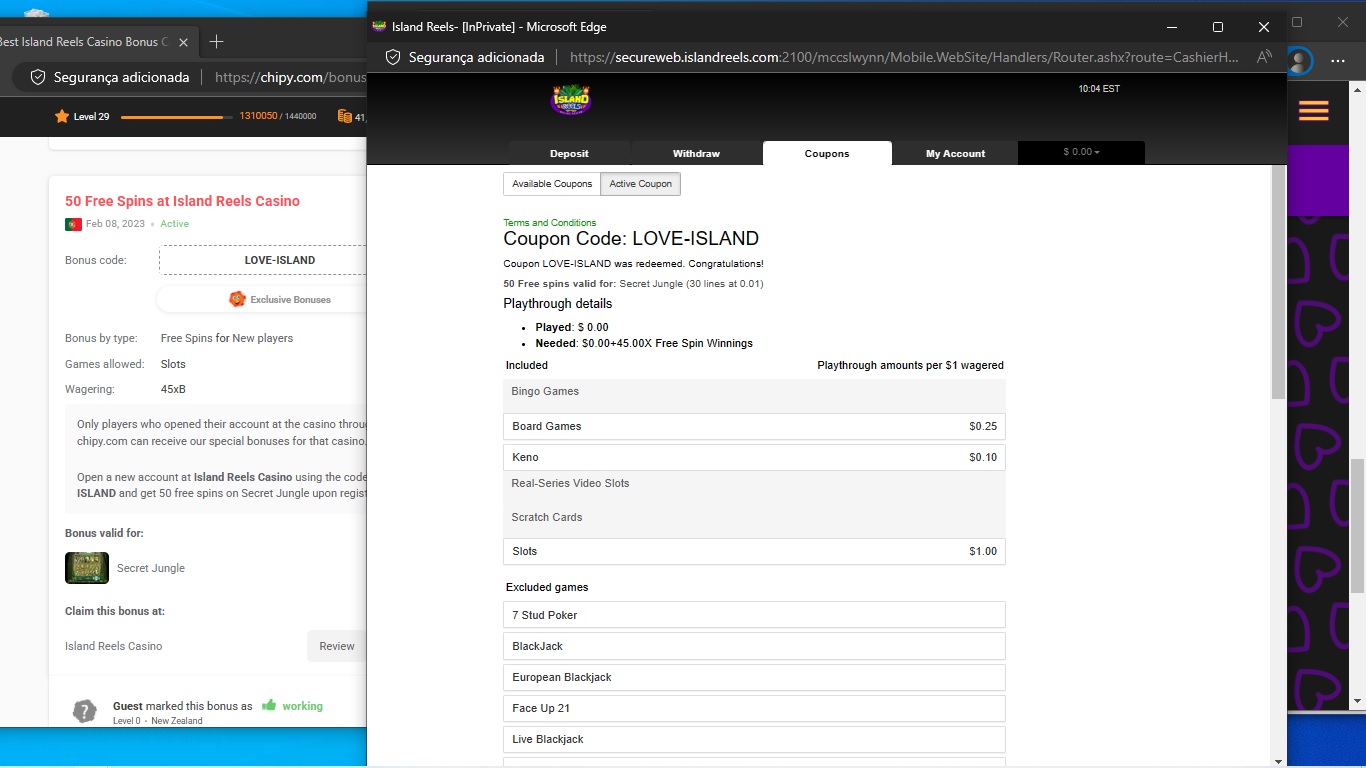Viewport: 1366px width, 768px height.
Task: Open the orange hamburger menu
Action: 1313,111
